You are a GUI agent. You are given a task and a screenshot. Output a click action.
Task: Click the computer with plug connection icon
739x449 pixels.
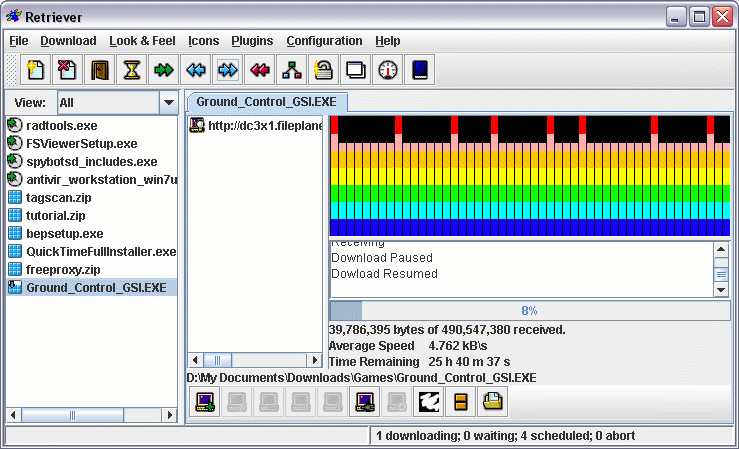[365, 402]
